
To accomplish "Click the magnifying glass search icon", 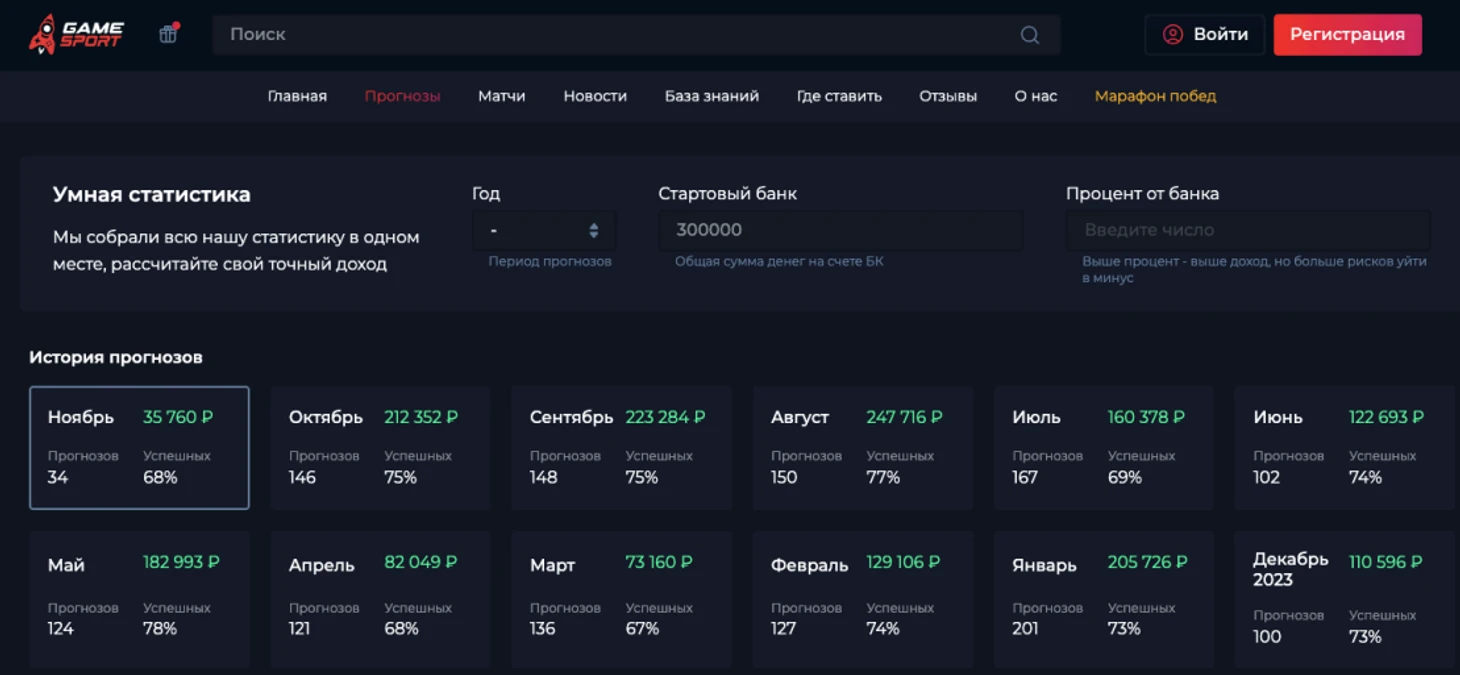I will click(x=1029, y=35).
